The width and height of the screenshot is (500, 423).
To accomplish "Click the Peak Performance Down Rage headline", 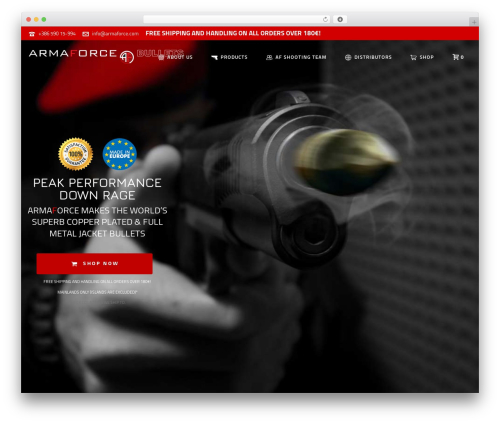I will [x=97, y=189].
